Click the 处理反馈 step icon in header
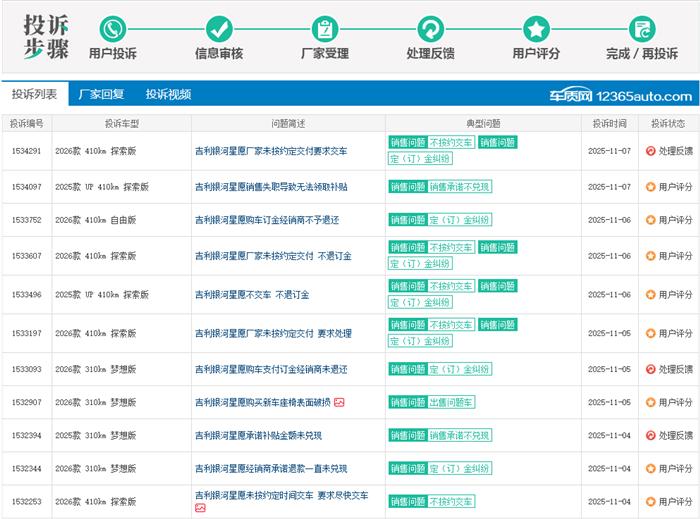The width and height of the screenshot is (700, 519). pos(431,28)
